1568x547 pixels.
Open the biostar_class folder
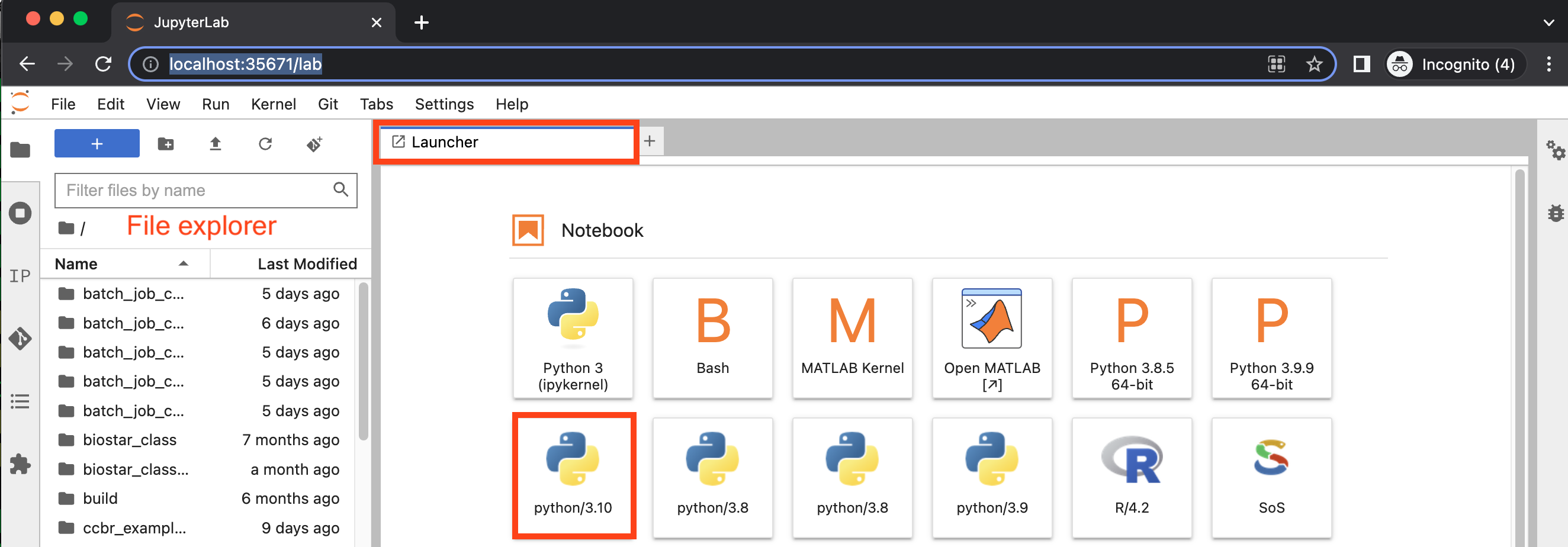[x=130, y=440]
